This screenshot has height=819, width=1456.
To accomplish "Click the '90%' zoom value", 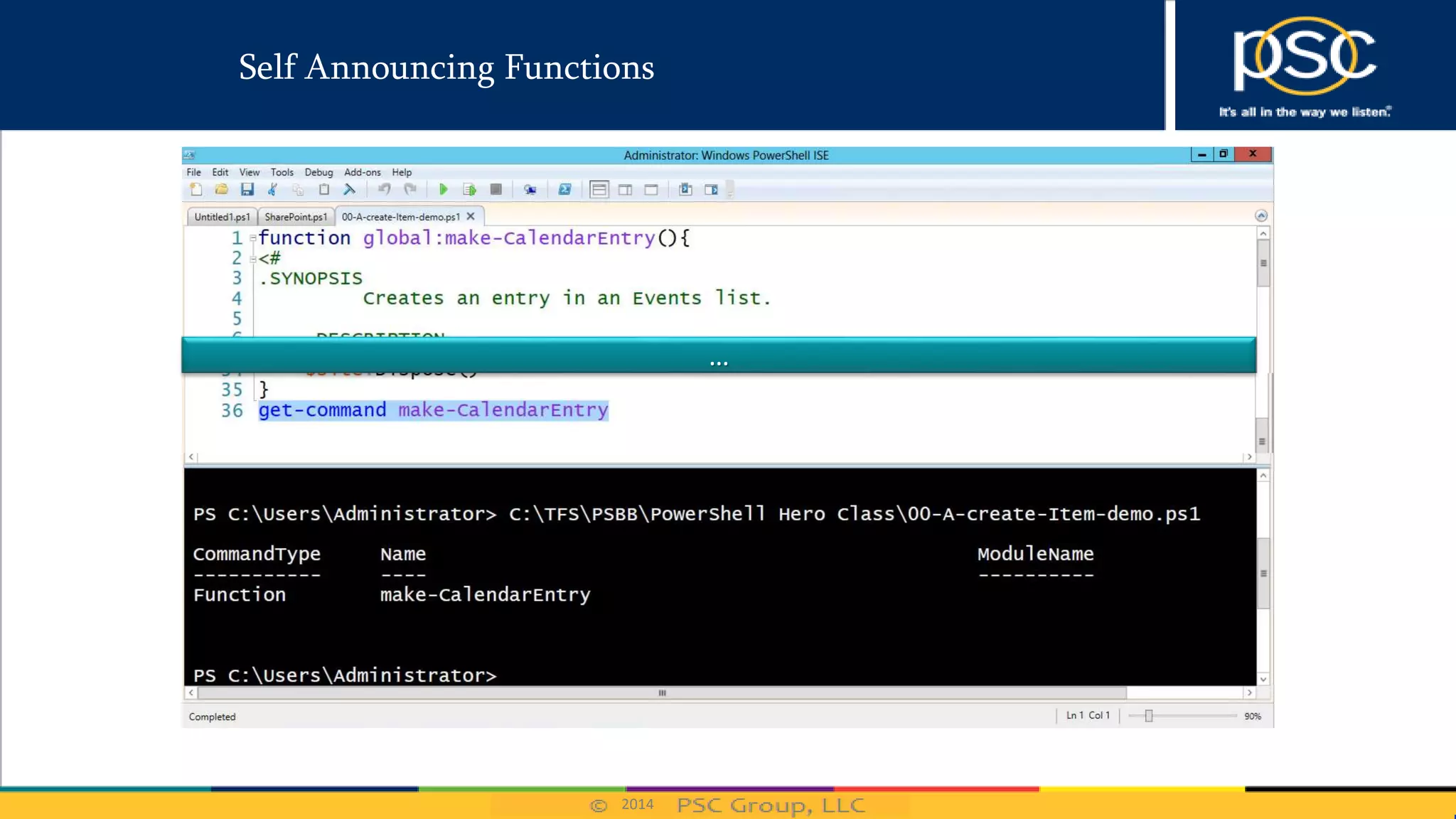I will [x=1253, y=717].
